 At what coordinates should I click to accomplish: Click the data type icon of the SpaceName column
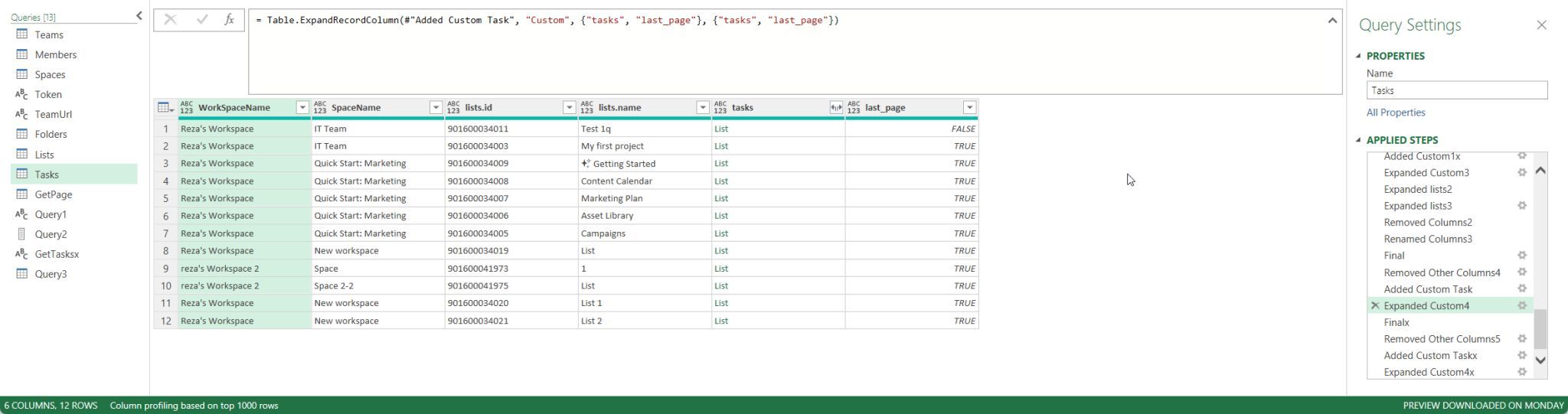pos(320,108)
